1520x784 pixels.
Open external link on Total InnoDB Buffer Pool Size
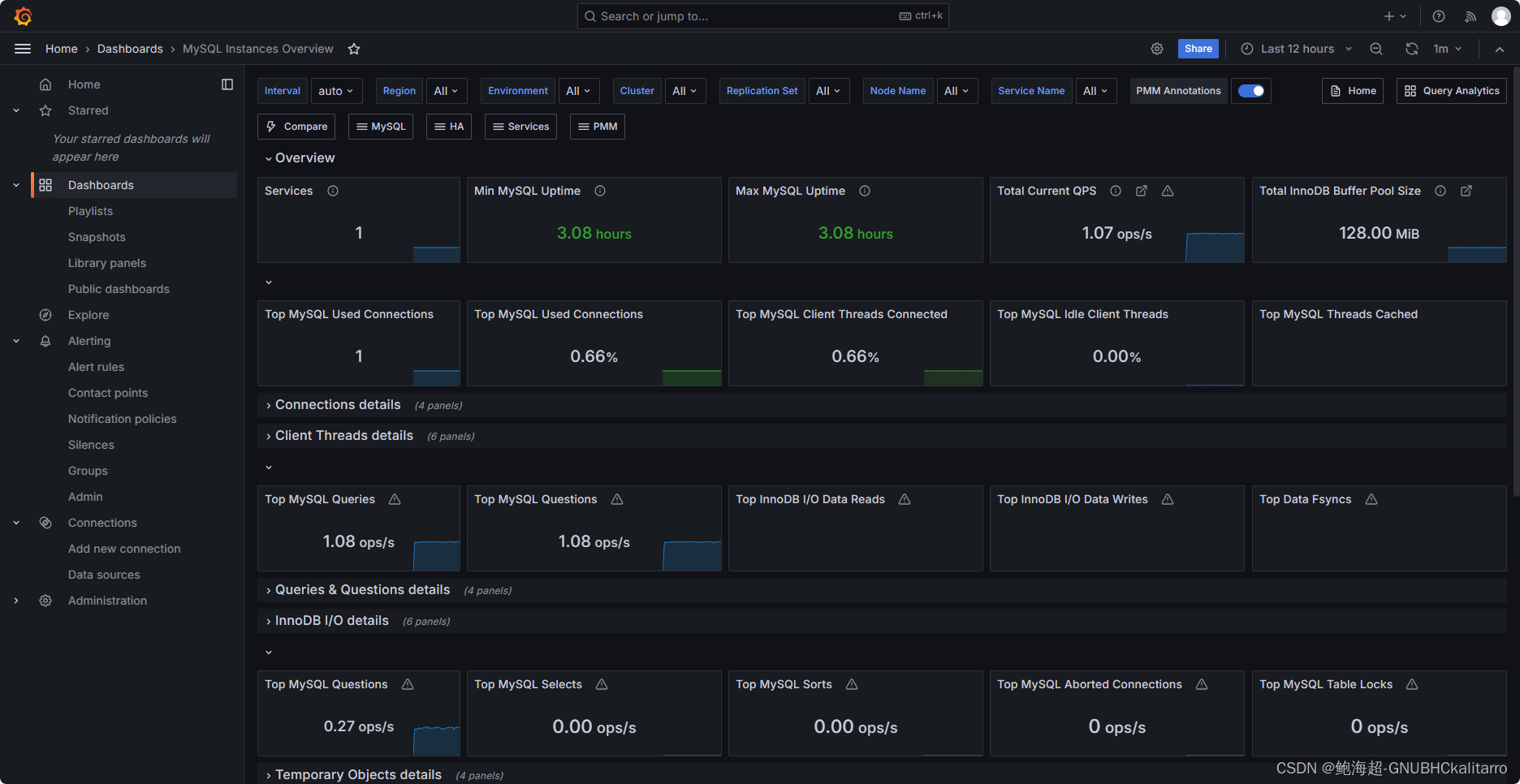tap(1466, 191)
